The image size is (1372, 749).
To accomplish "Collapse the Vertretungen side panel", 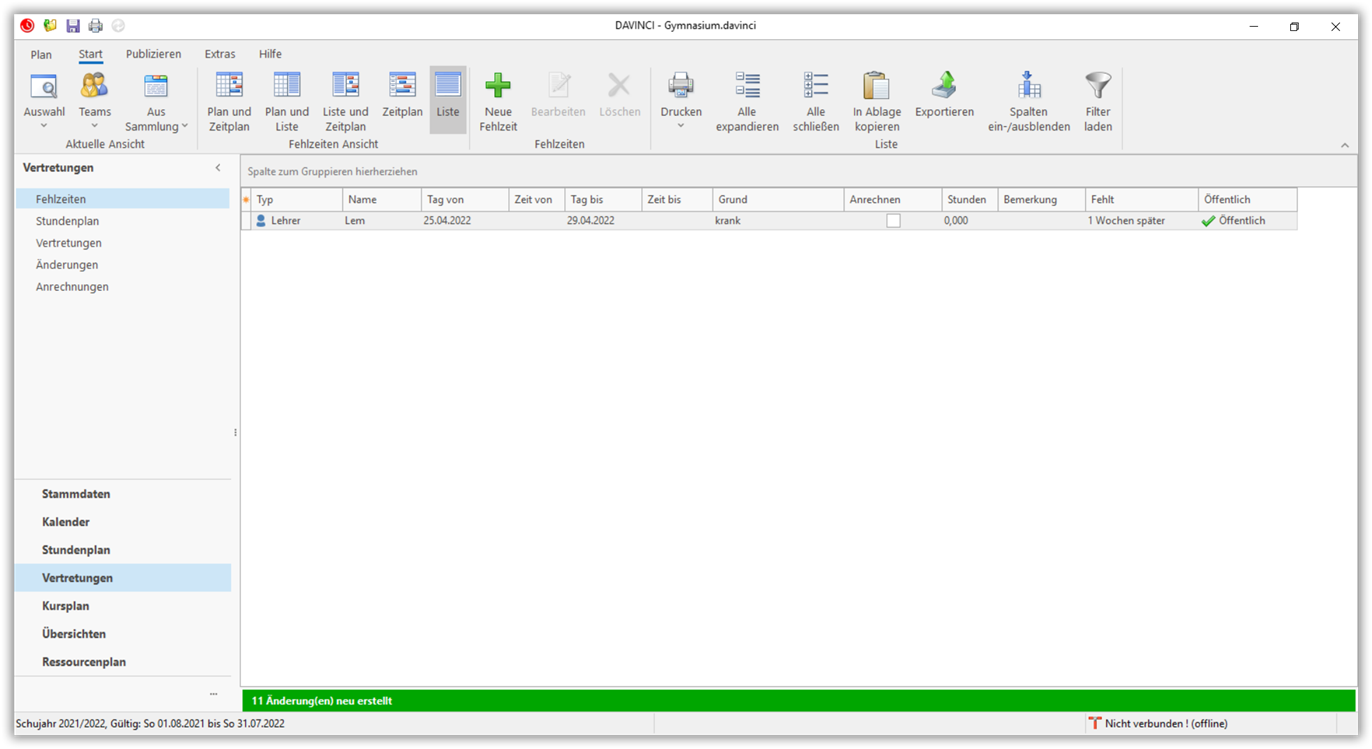I will tap(218, 168).
